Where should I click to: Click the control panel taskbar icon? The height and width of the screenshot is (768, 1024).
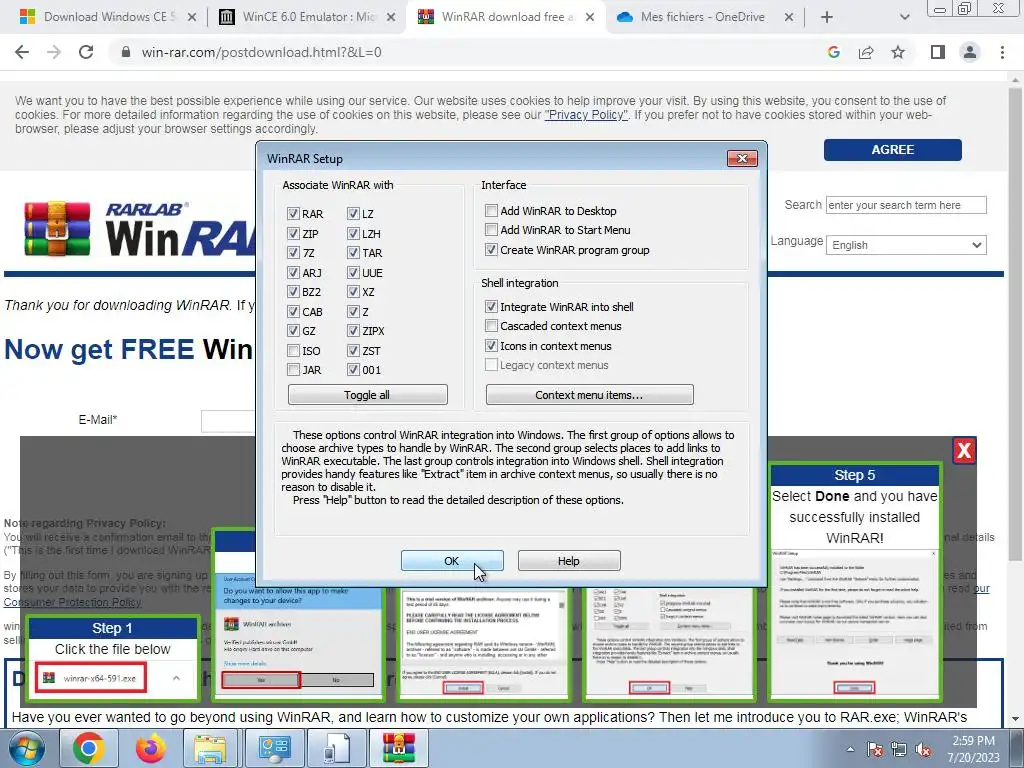273,748
